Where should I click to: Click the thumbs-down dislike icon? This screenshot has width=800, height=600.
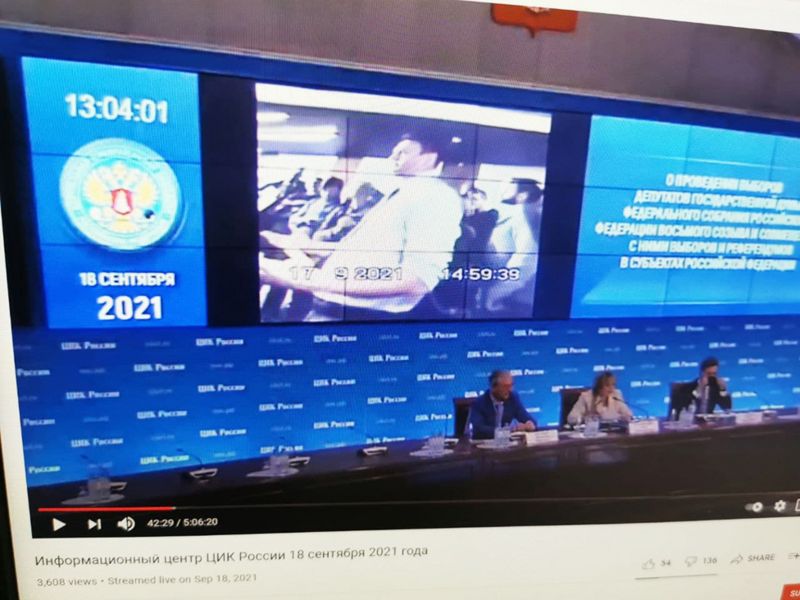(691, 561)
